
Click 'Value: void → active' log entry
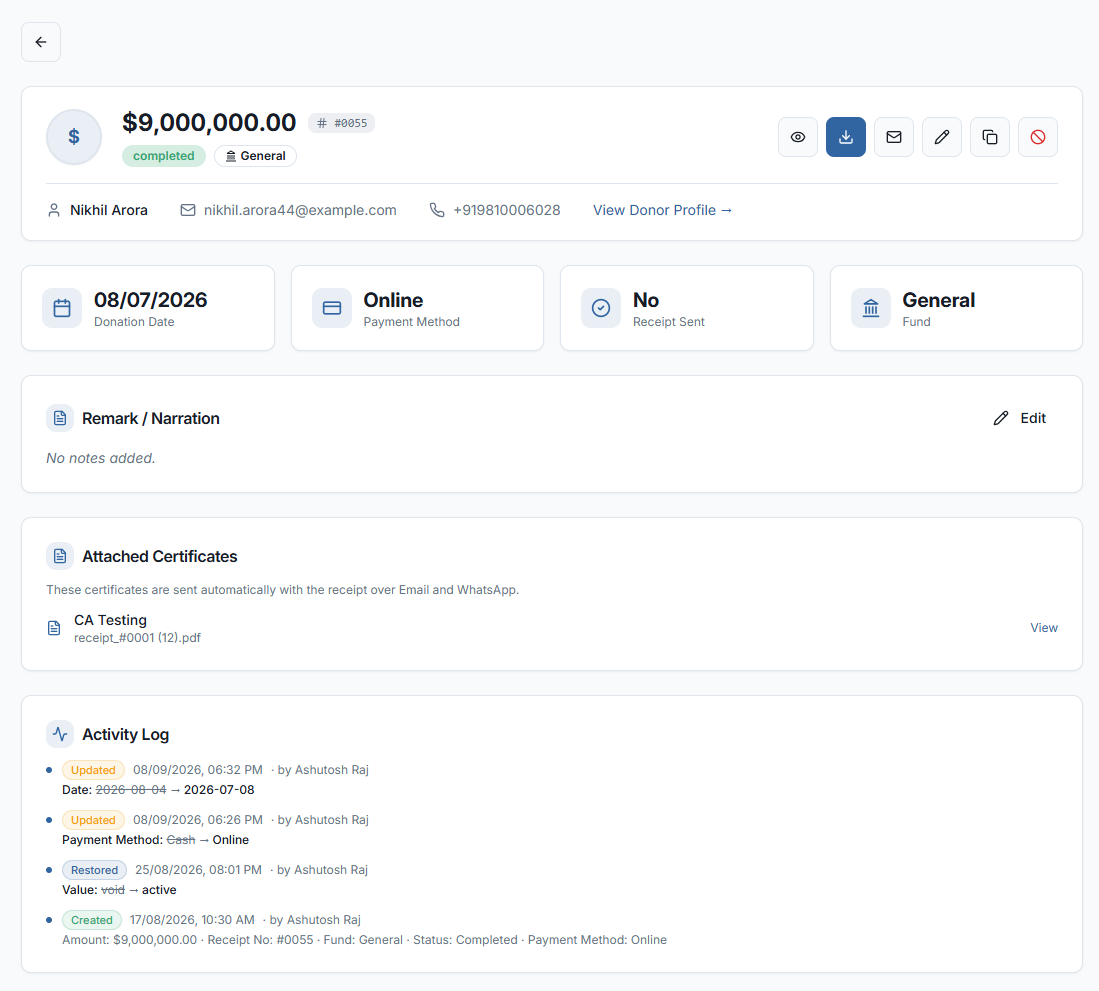pyautogui.click(x=119, y=890)
